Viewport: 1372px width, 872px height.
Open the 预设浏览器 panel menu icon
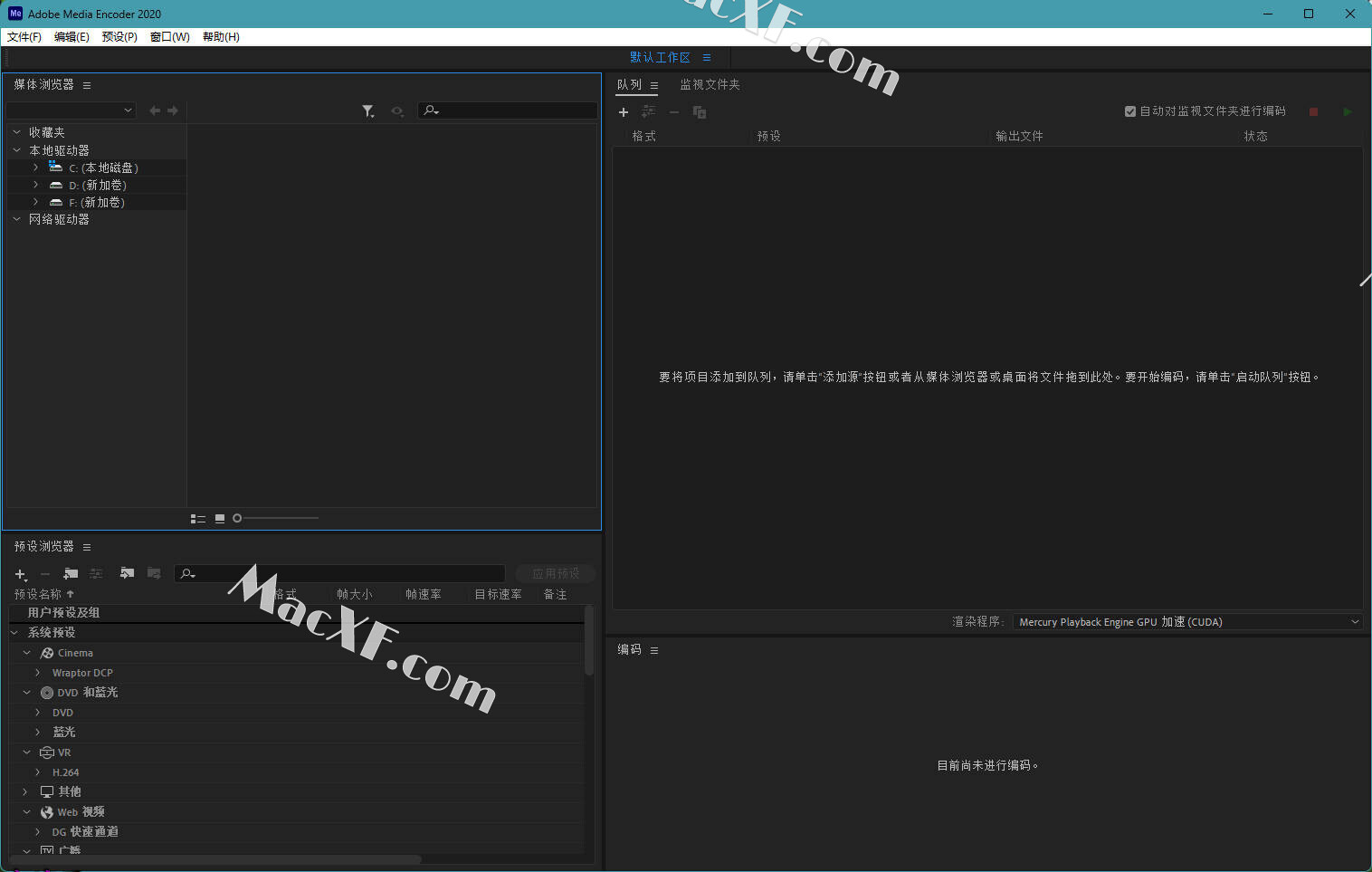[x=87, y=547]
